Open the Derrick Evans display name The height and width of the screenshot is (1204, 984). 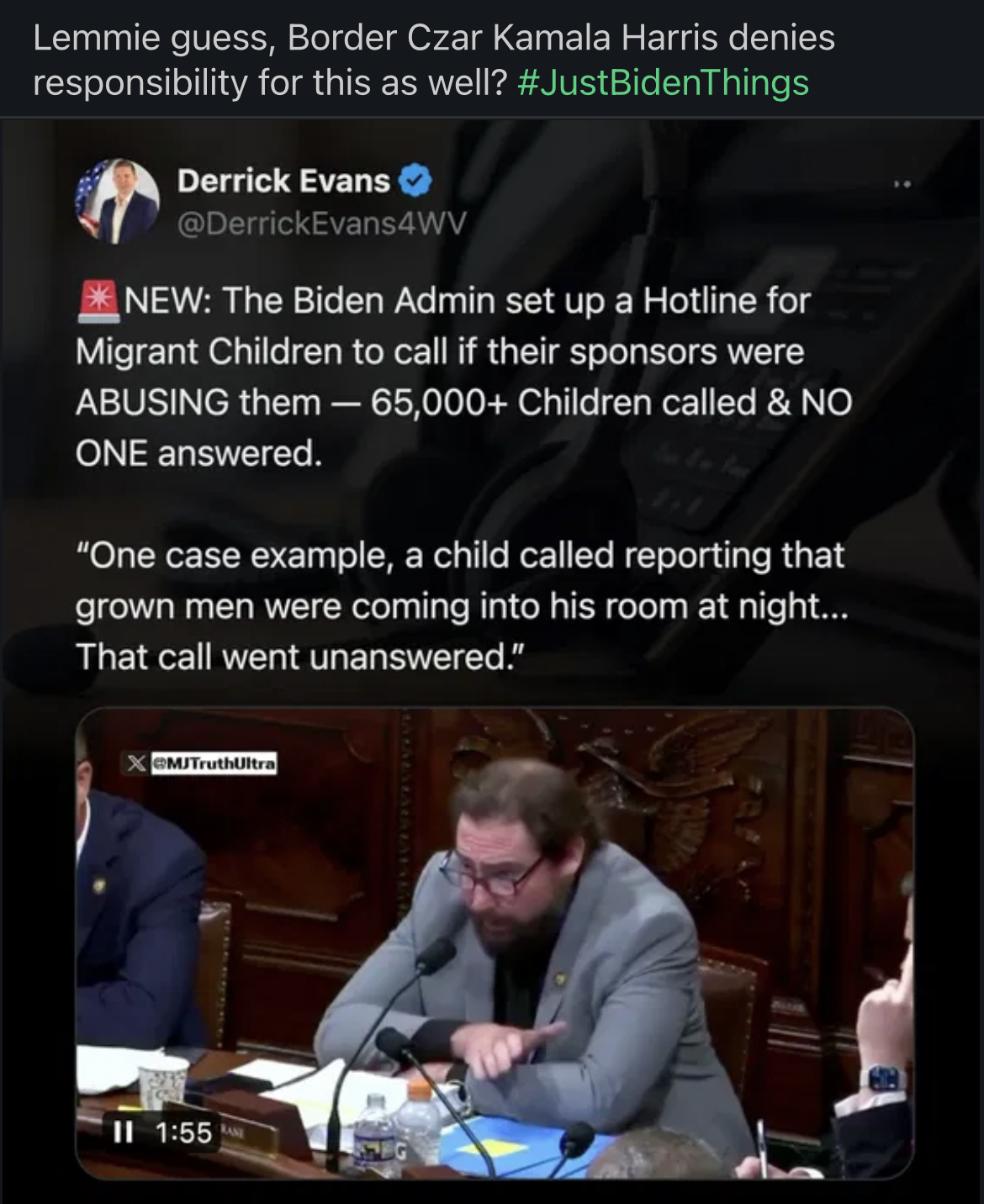(283, 181)
